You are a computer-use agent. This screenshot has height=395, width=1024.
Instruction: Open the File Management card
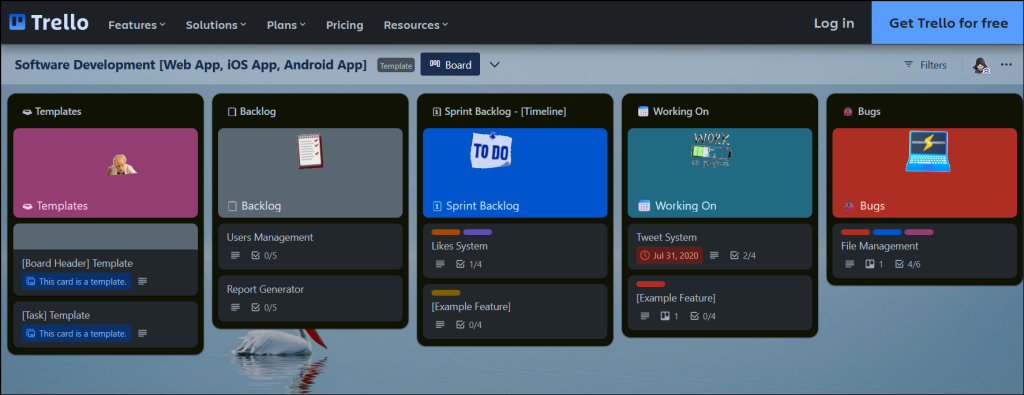tap(925, 251)
